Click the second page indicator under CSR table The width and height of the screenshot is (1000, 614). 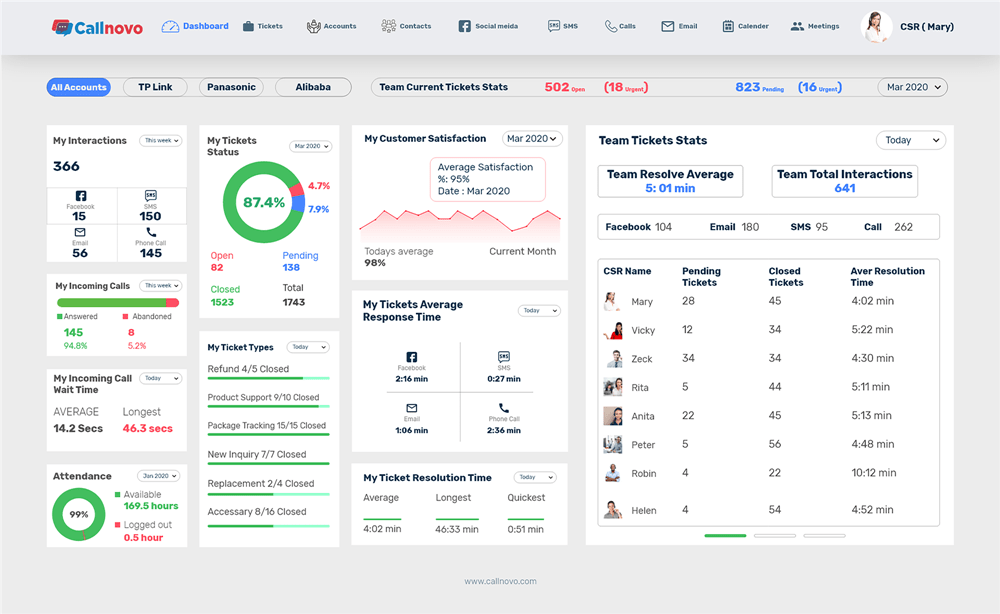click(x=775, y=536)
